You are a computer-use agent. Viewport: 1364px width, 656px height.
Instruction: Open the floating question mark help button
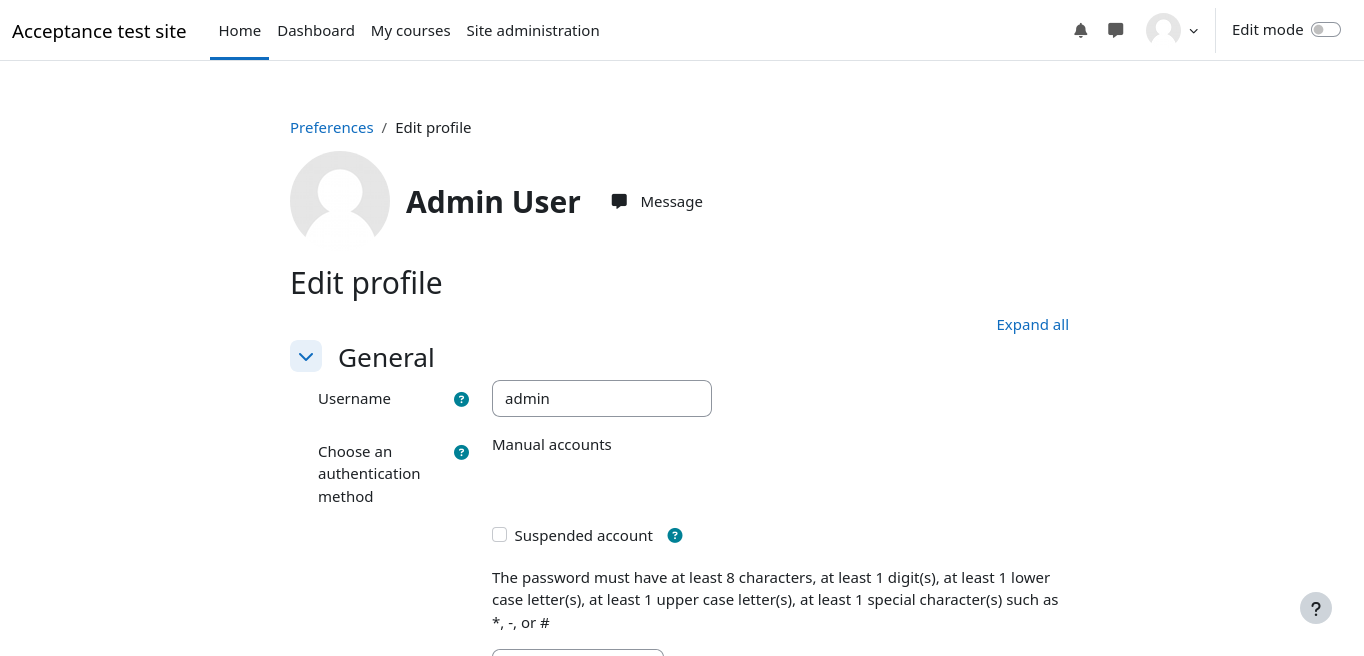click(x=1316, y=608)
